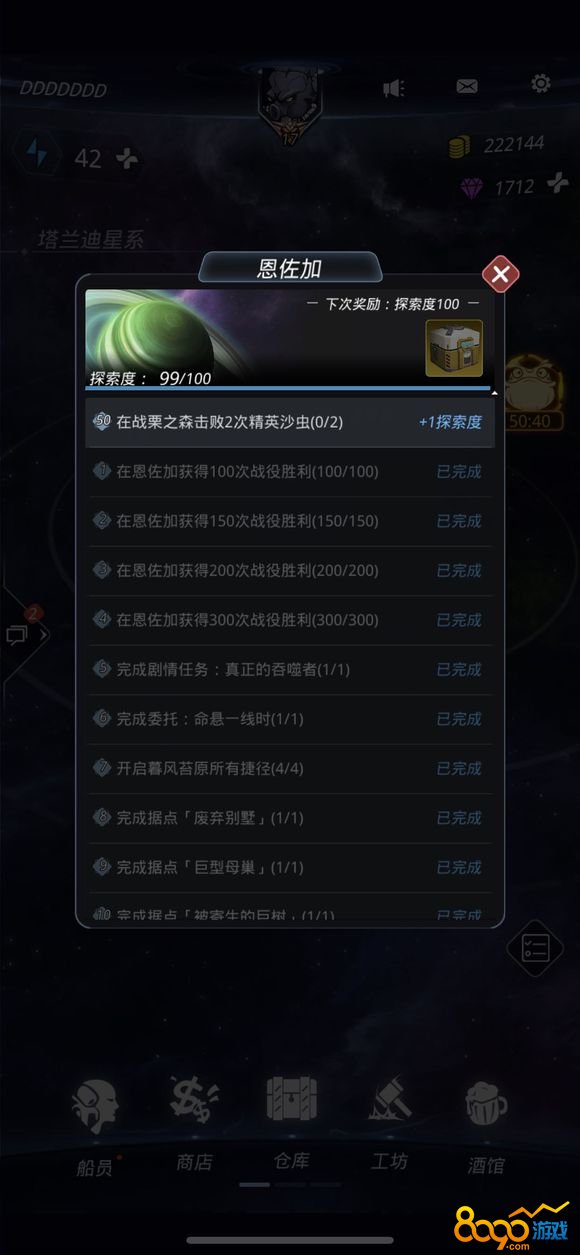Select the 真正的吞噬者 story quest row

pyautogui.click(x=290, y=669)
